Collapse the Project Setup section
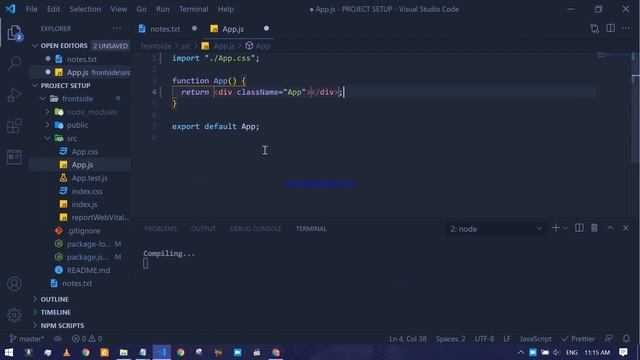 point(35,85)
